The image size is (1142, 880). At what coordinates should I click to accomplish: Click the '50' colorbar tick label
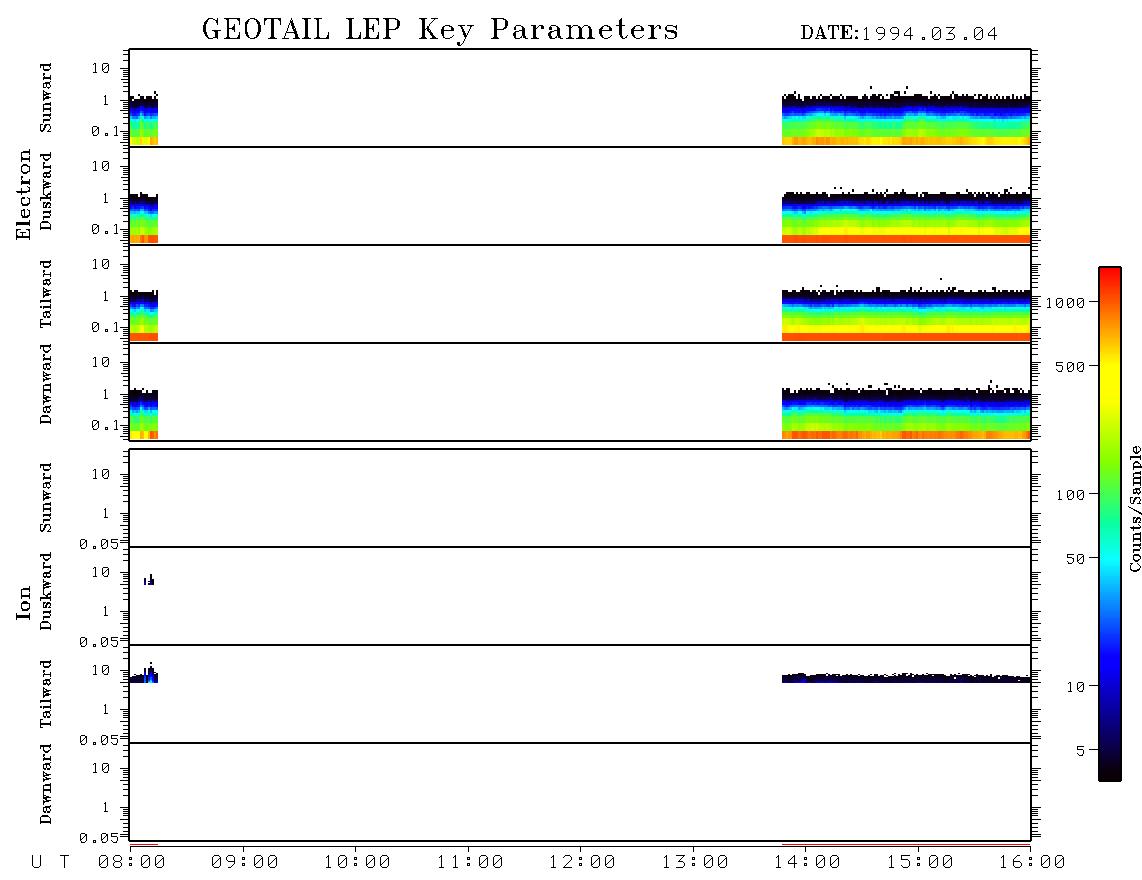(x=1076, y=559)
